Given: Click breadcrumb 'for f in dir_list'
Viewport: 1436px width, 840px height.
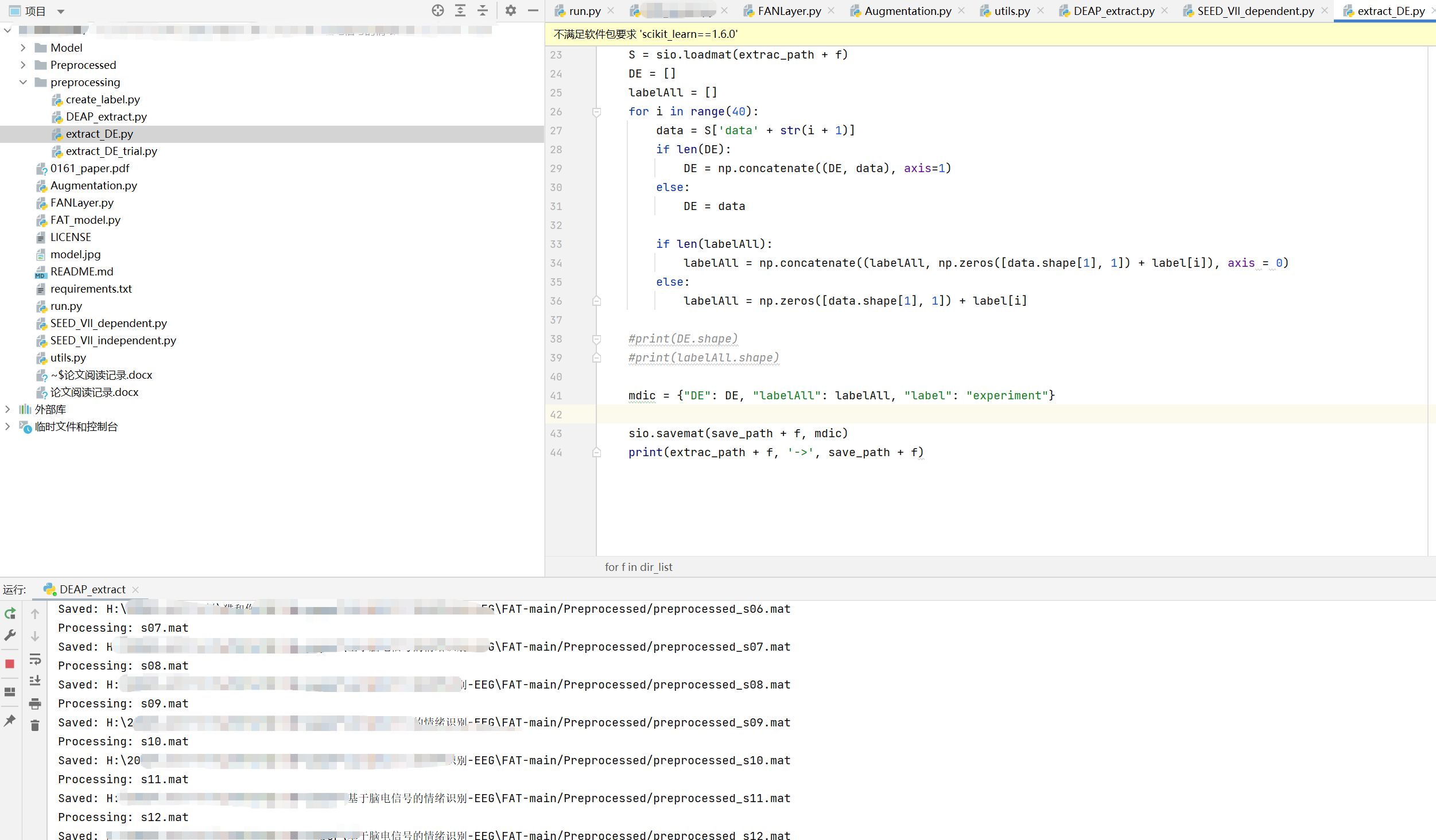Looking at the screenshot, I should tap(638, 567).
